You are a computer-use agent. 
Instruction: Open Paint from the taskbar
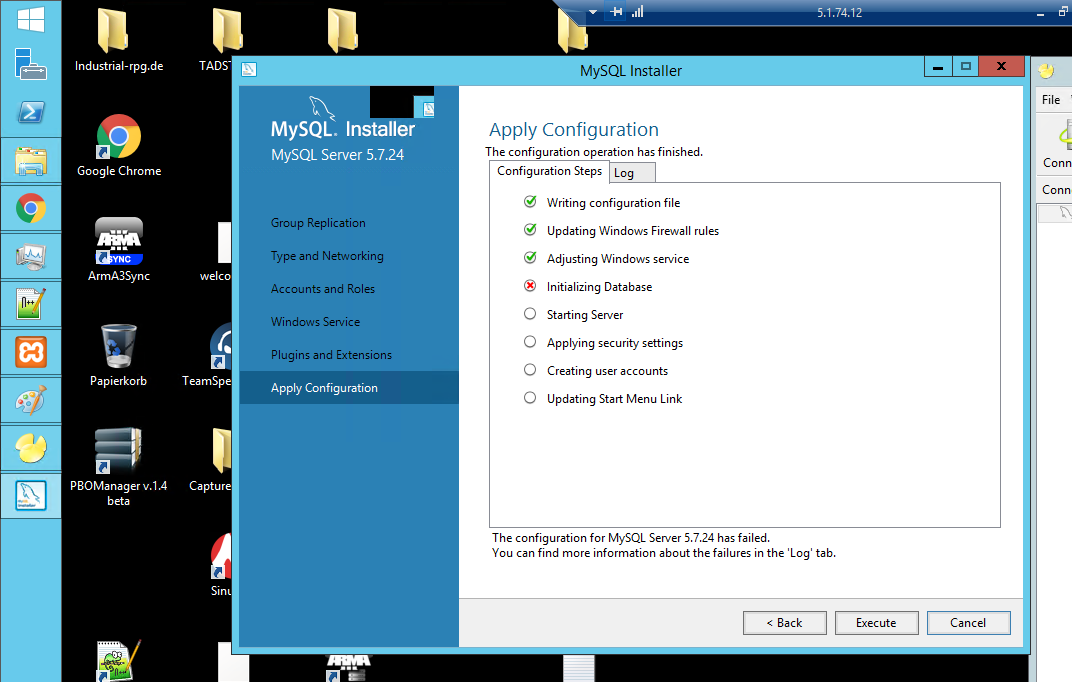click(31, 400)
